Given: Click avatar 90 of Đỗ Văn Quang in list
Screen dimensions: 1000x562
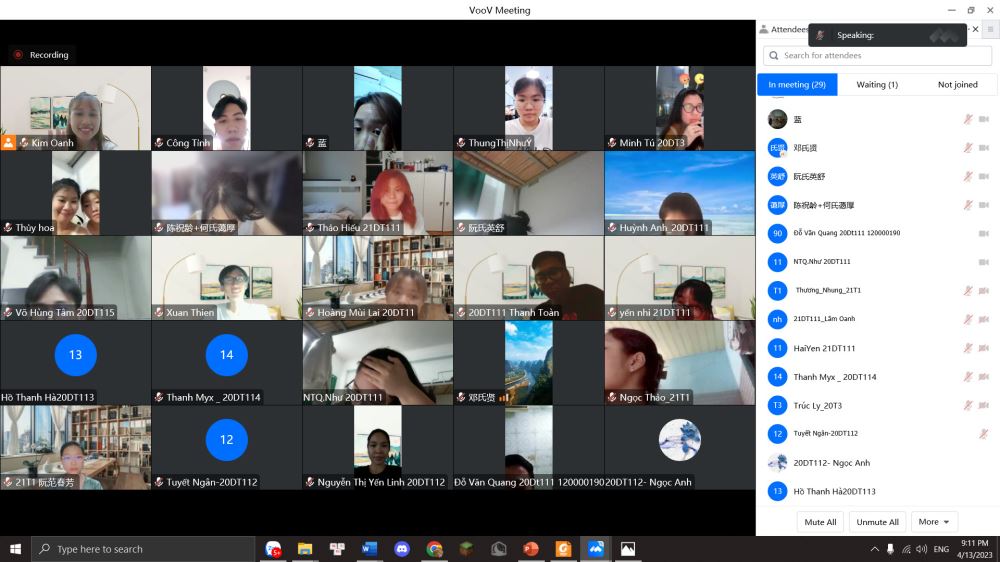Looking at the screenshot, I should [x=777, y=233].
